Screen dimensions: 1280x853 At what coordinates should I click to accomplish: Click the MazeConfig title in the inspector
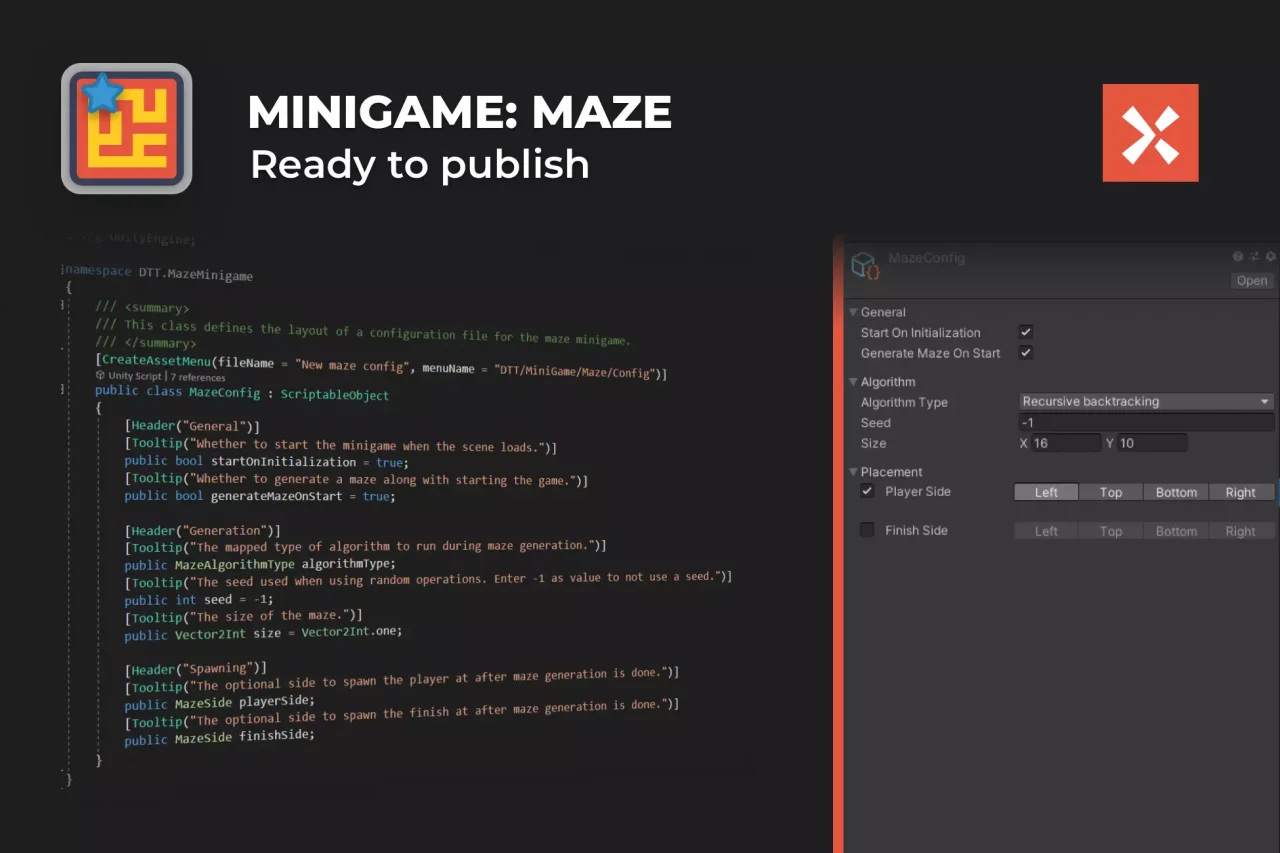tap(926, 258)
